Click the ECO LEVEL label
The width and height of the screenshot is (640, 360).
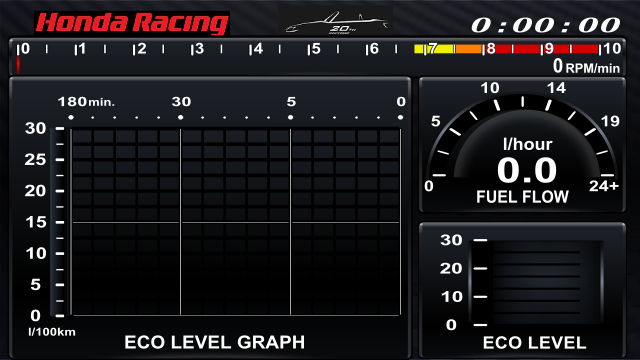pyautogui.click(x=534, y=343)
